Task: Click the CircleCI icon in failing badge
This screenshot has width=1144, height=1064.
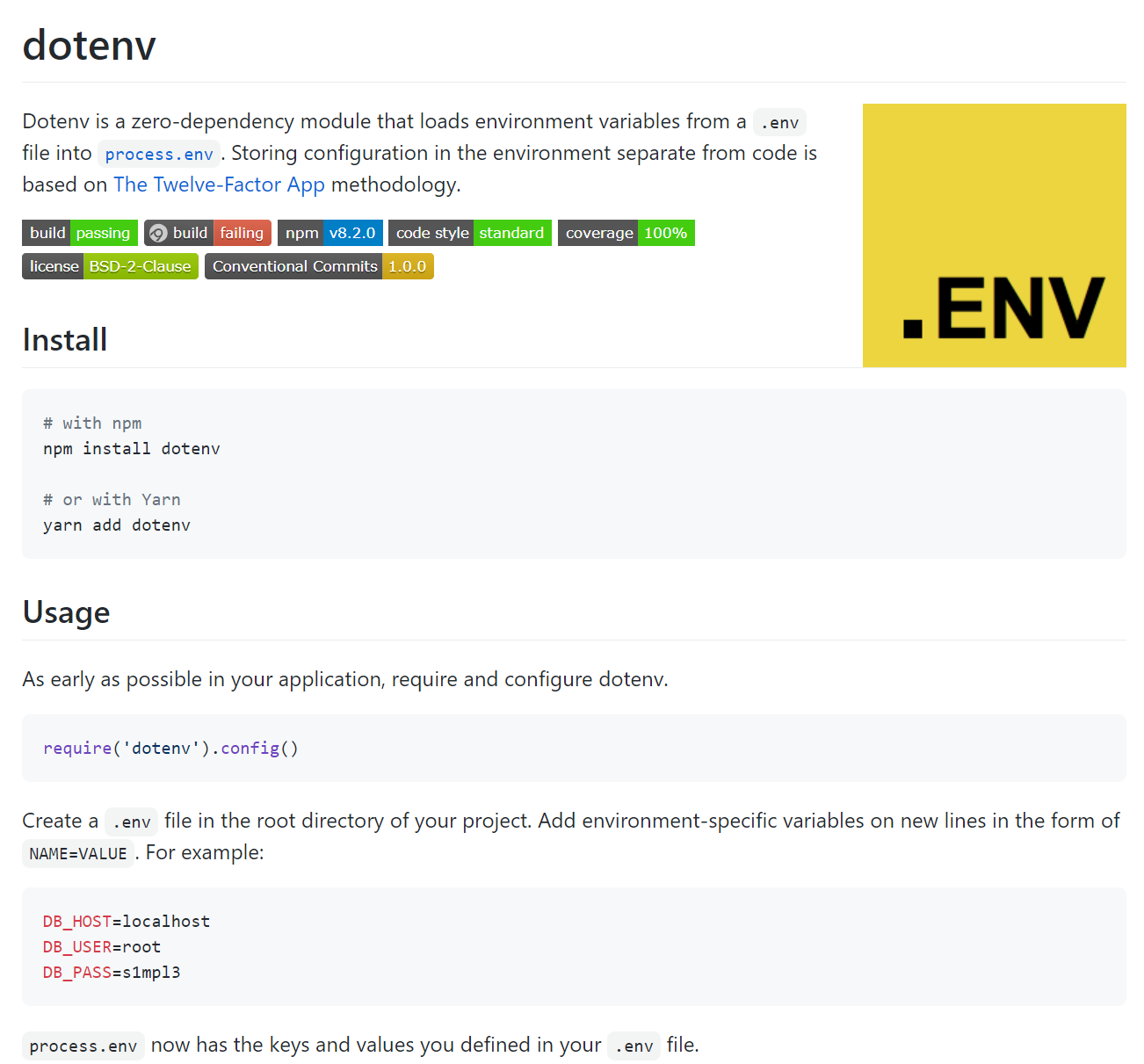Action: [158, 233]
